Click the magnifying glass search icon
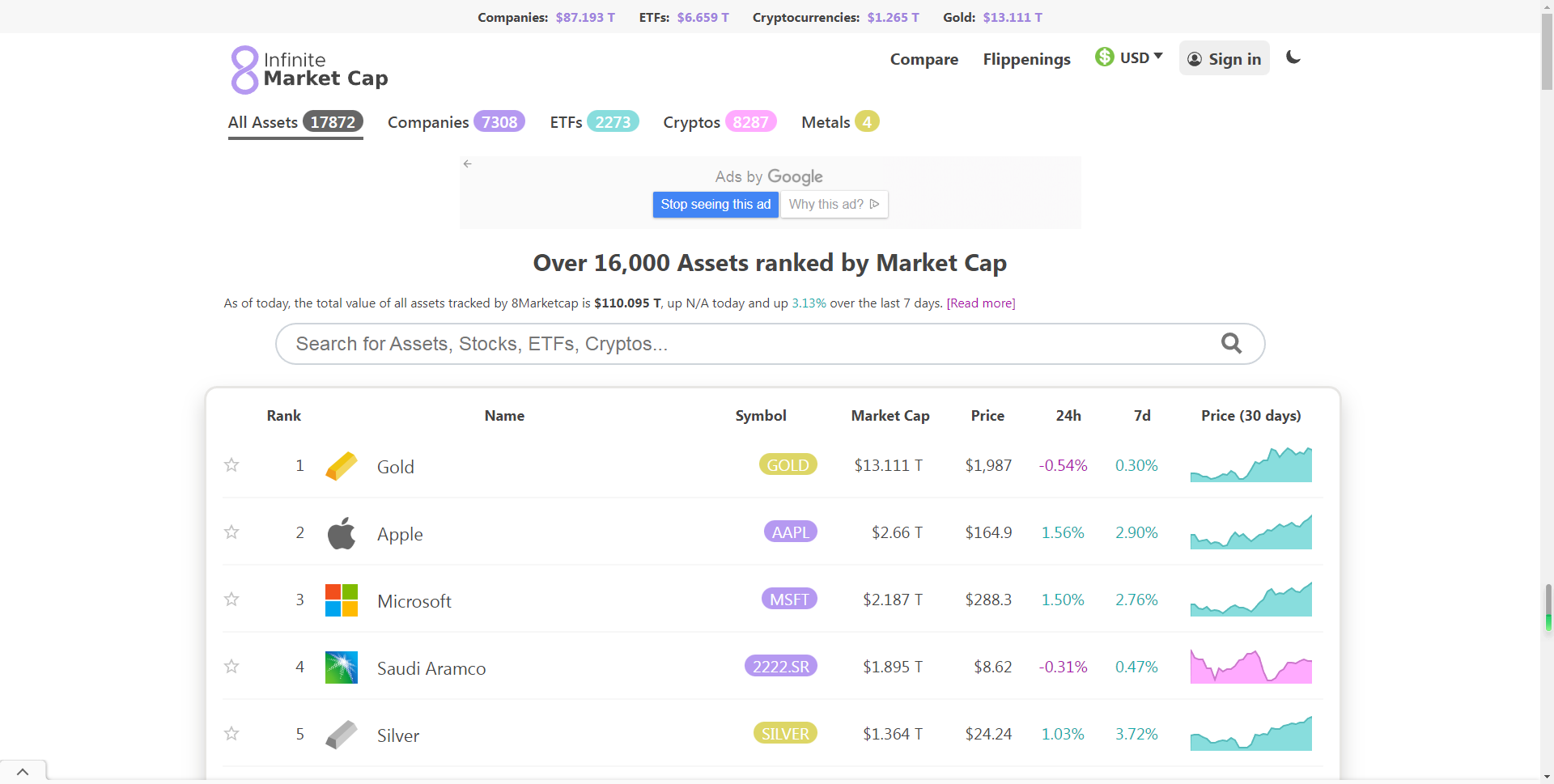Image resolution: width=1554 pixels, height=784 pixels. coord(1231,344)
